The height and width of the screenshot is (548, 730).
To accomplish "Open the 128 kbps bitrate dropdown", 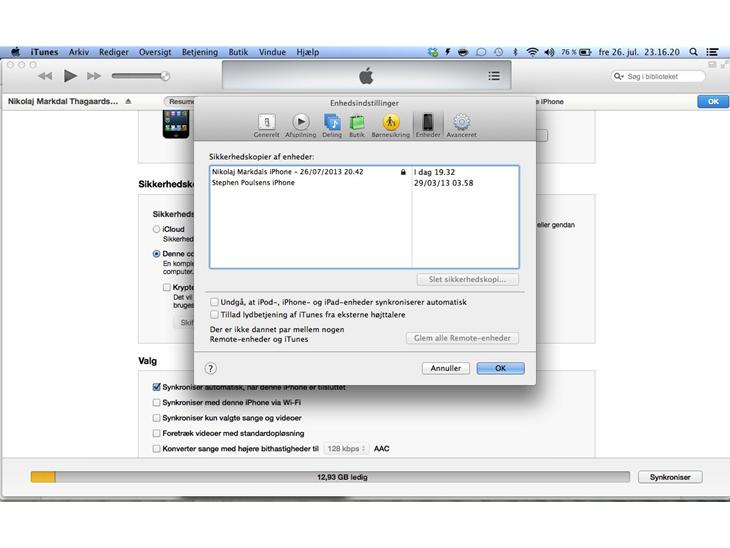I will (x=346, y=449).
